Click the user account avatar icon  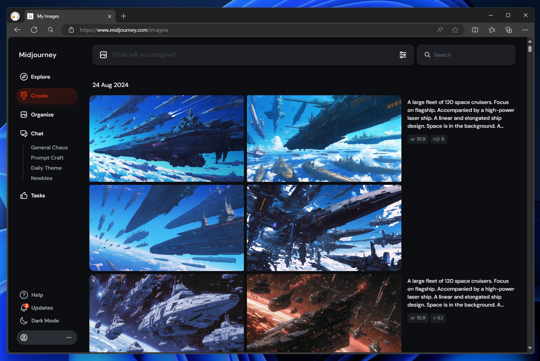point(24,338)
